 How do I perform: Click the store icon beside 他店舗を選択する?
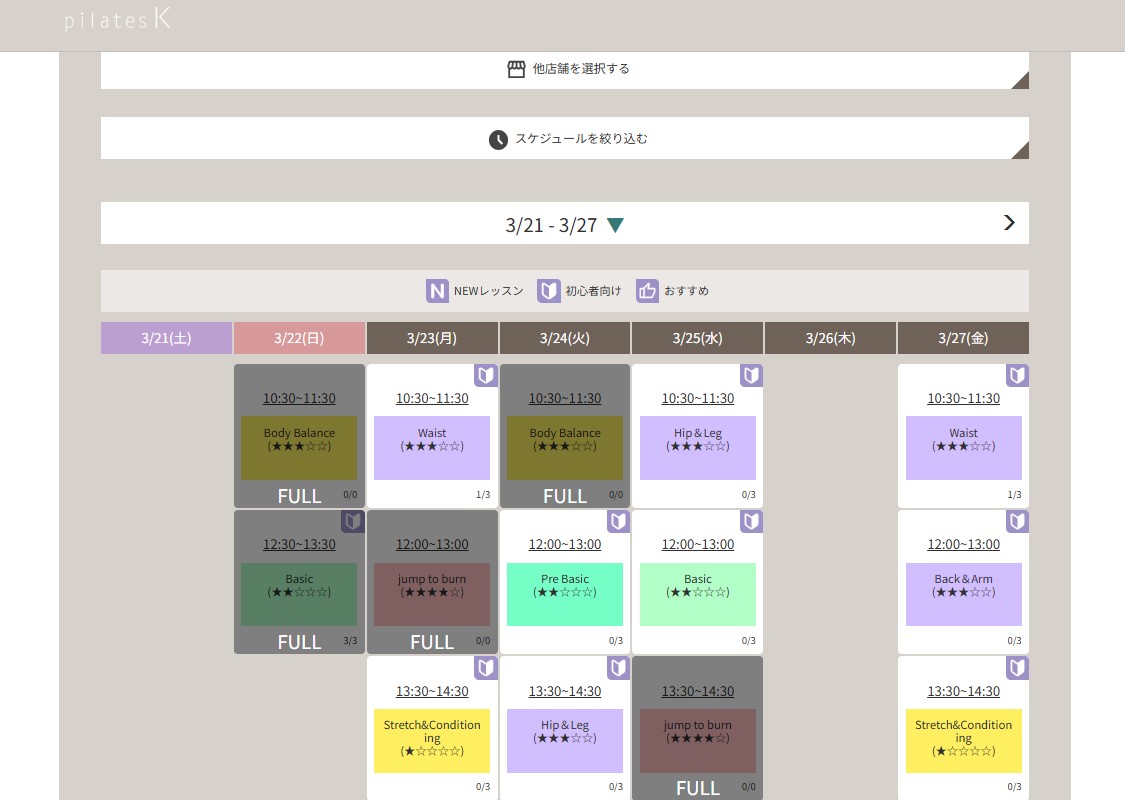coord(516,69)
